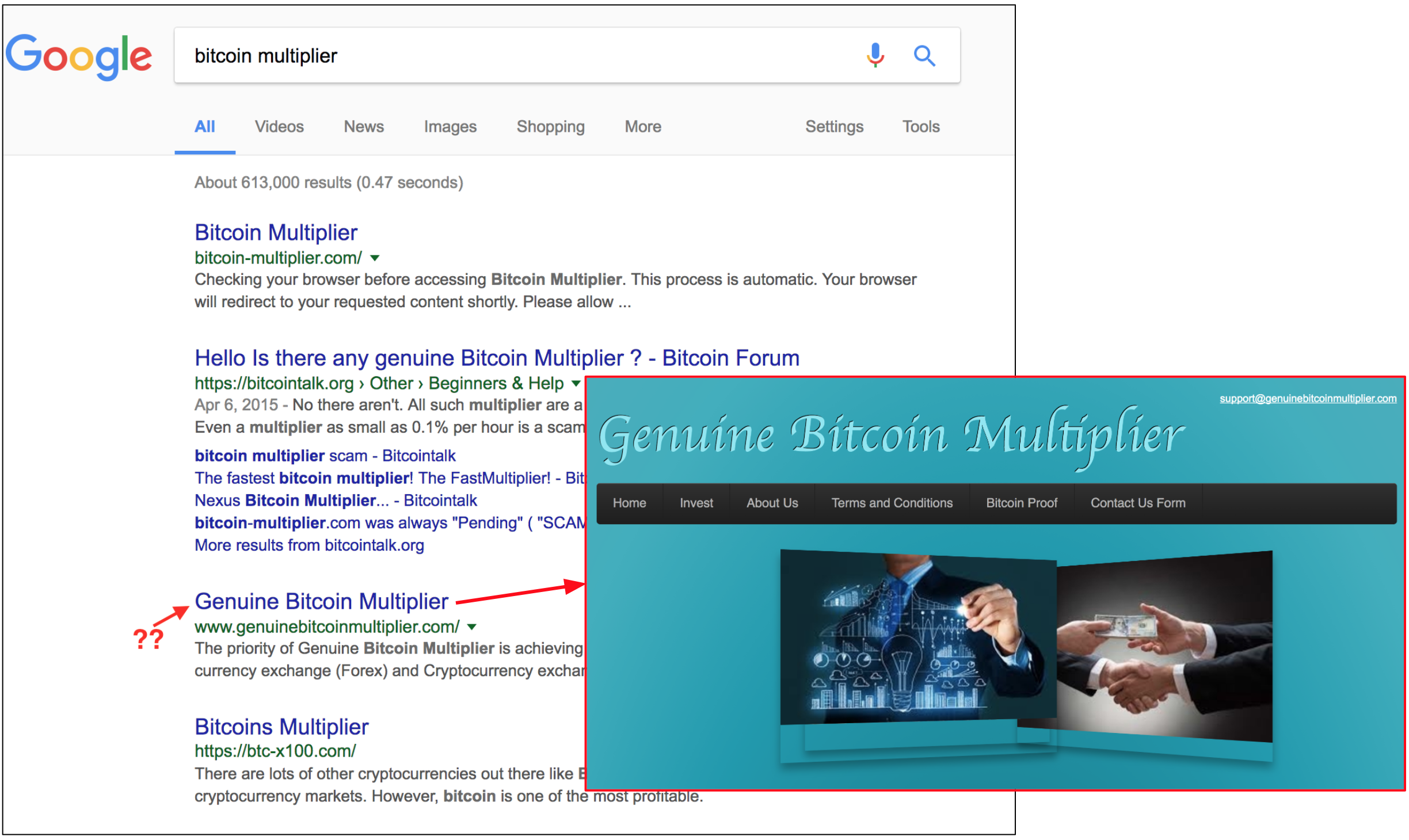Click the Google microphone search icon
1409x840 pixels.
(x=875, y=42)
